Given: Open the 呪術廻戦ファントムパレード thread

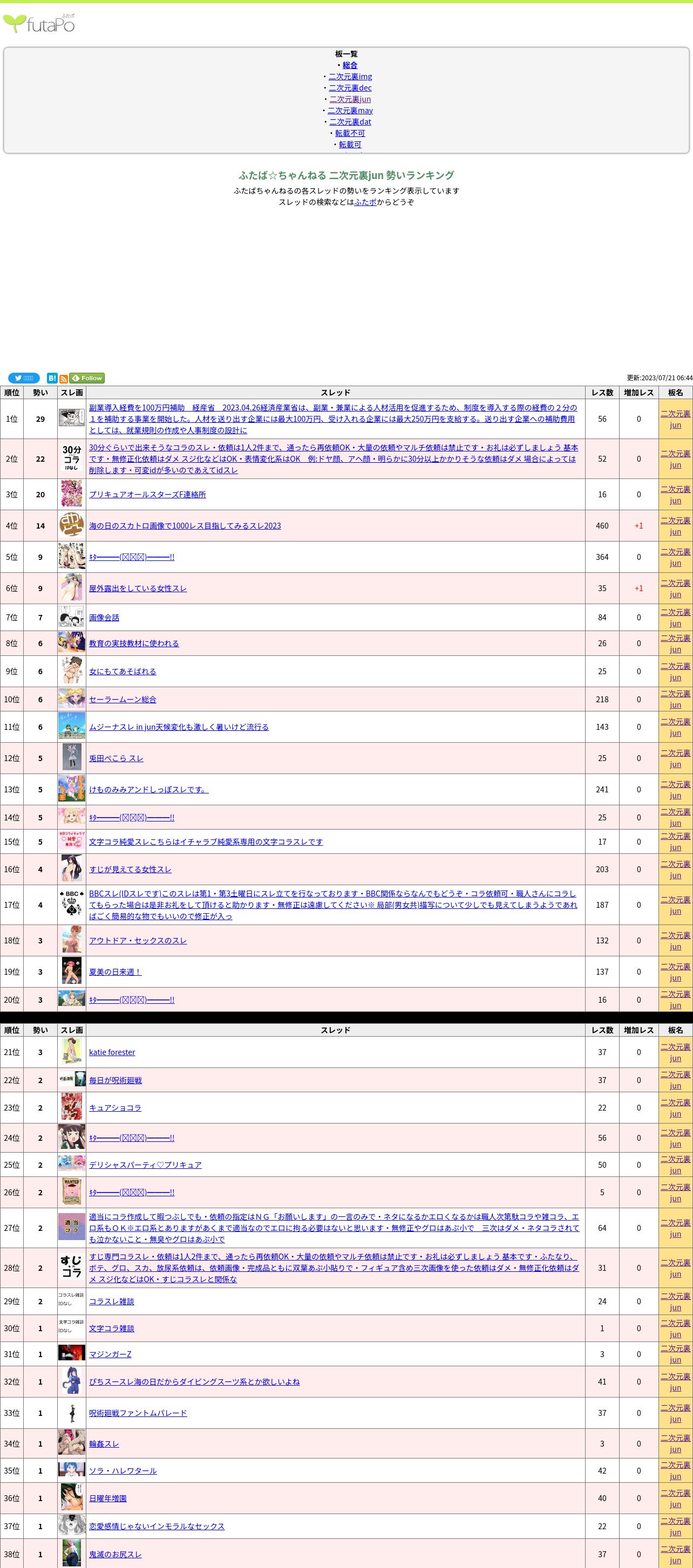Looking at the screenshot, I should 138,1413.
